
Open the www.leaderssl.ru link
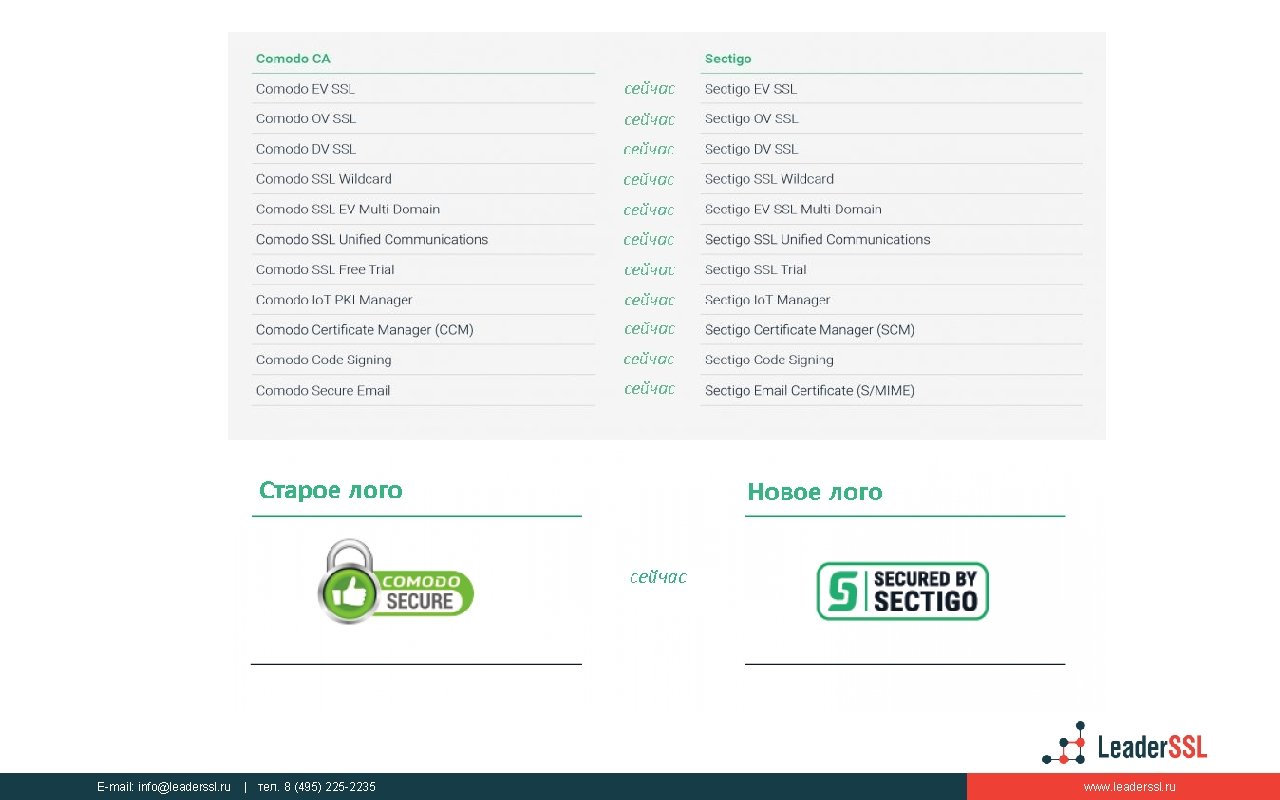point(1129,787)
